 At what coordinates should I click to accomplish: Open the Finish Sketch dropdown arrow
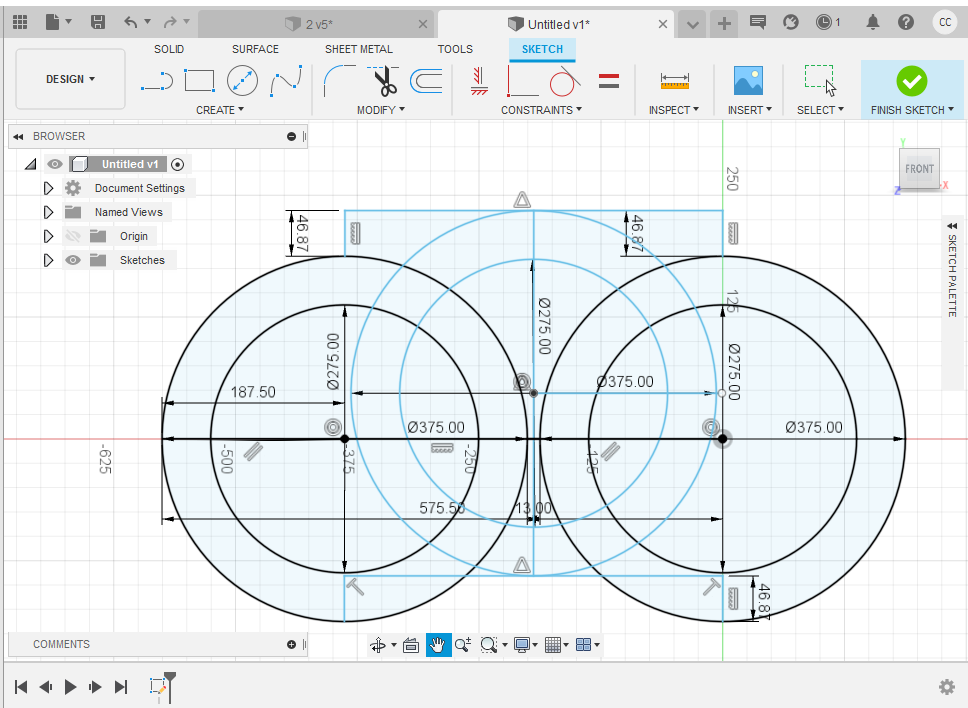(951, 110)
